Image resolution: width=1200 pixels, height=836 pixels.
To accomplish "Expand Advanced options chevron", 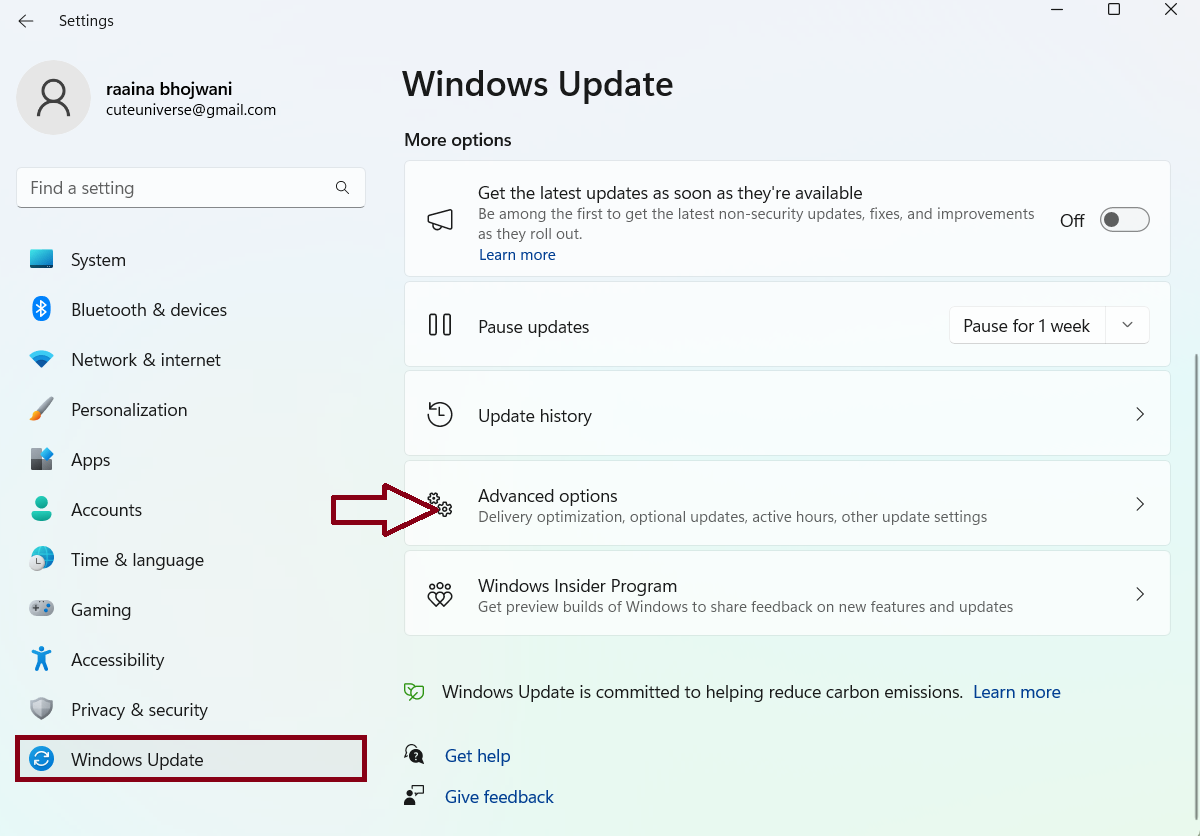I will [x=1140, y=504].
